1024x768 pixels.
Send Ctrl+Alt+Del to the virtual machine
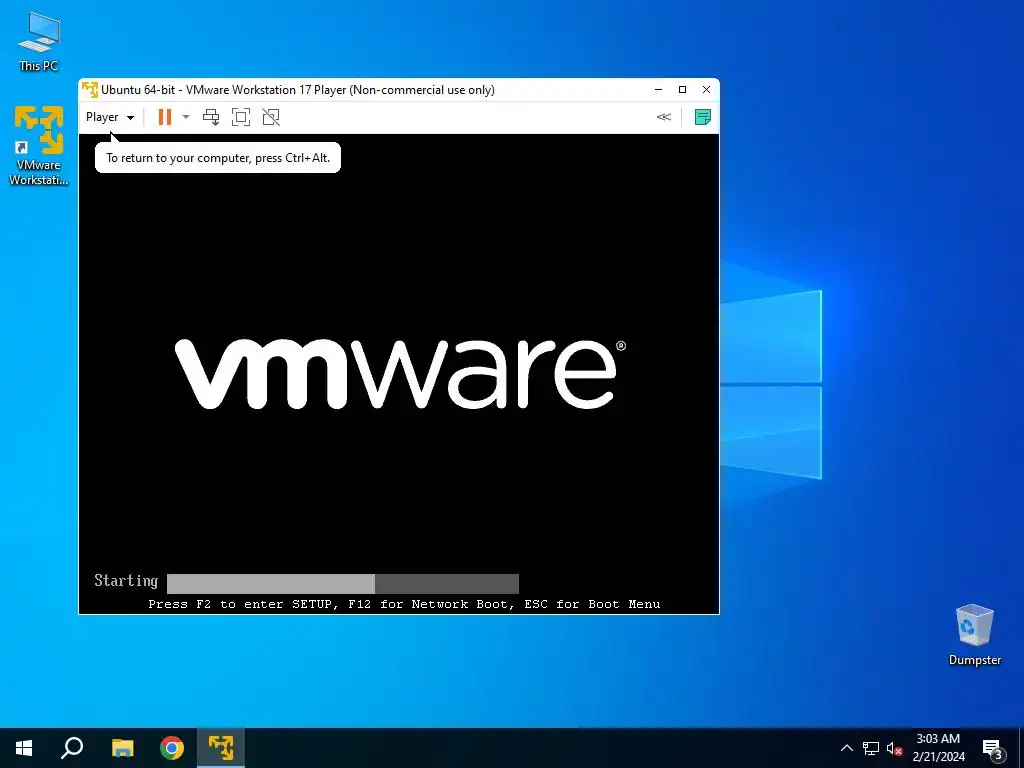tap(211, 117)
